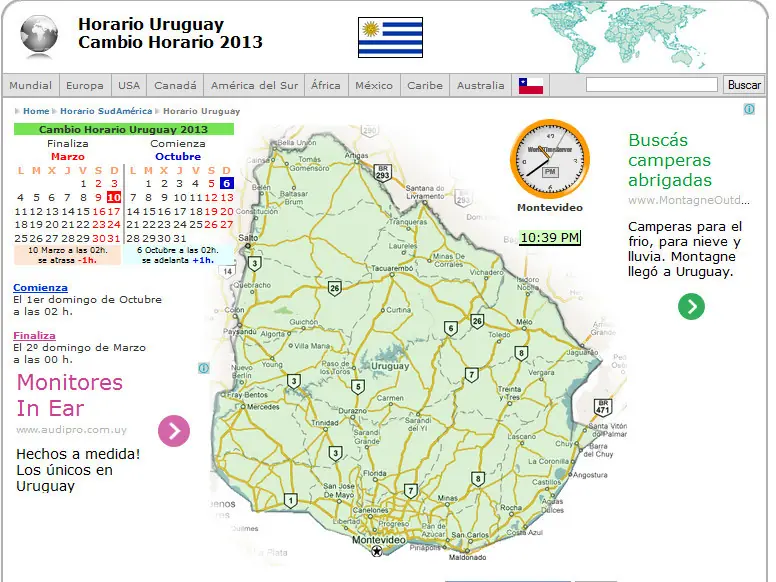Click the globe logo icon
Image resolution: width=776 pixels, height=582 pixels.
[x=39, y=36]
